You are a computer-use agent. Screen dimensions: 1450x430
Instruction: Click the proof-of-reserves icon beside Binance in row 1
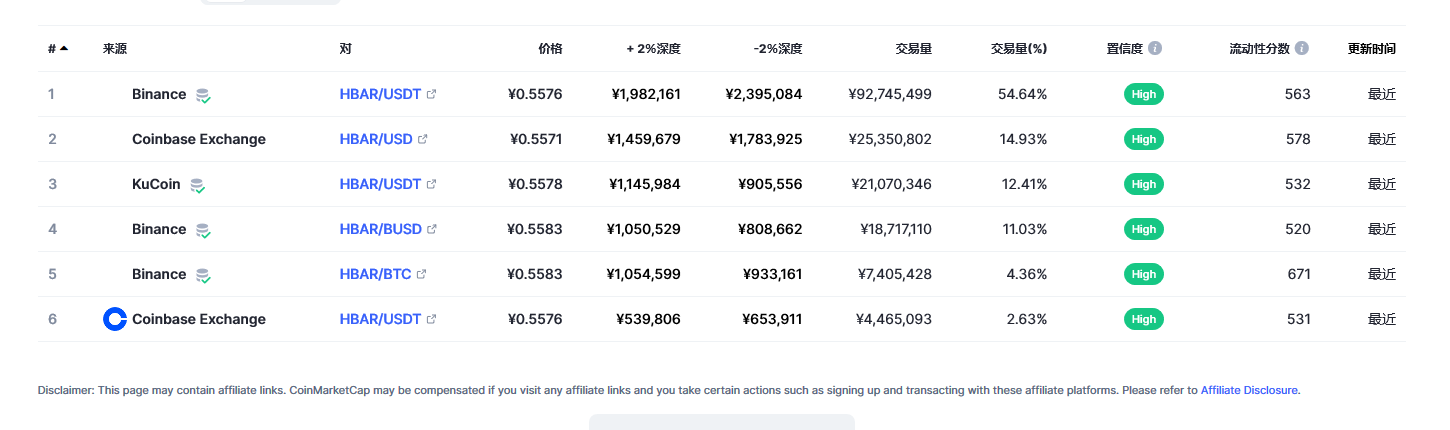click(x=203, y=95)
